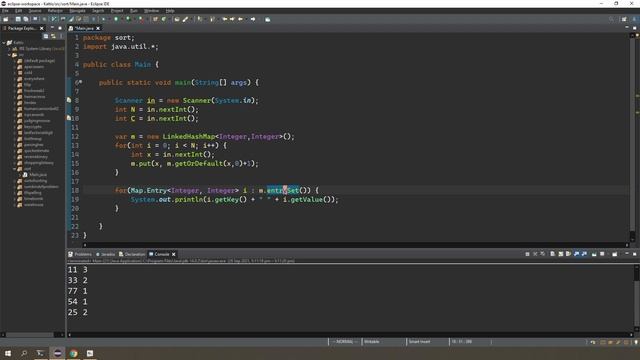
Task: Go forward with the right arrow toolbar icon
Action: (253, 19)
